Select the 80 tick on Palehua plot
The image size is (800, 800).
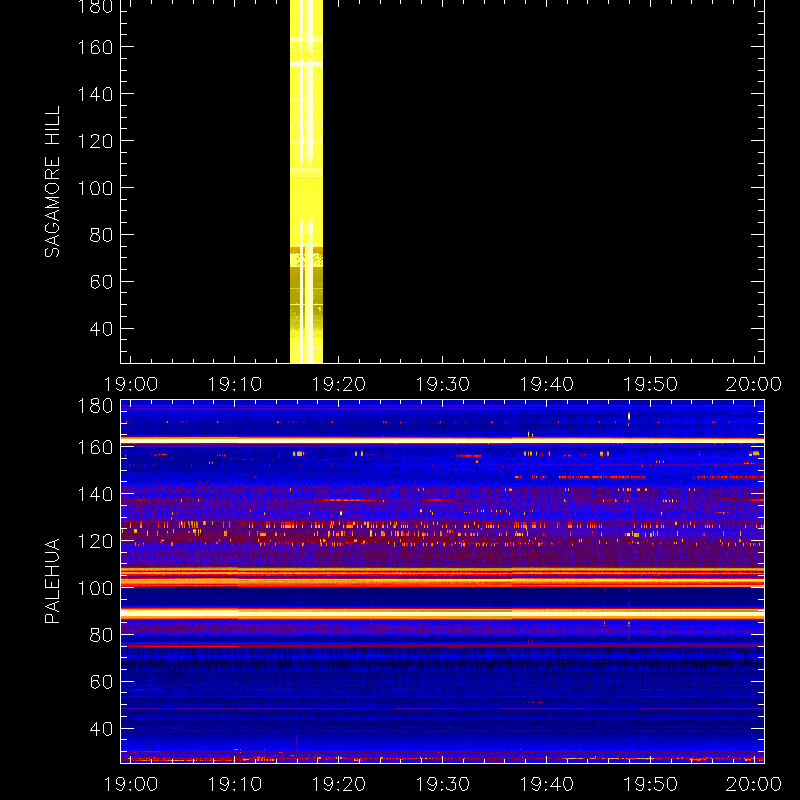[101, 635]
